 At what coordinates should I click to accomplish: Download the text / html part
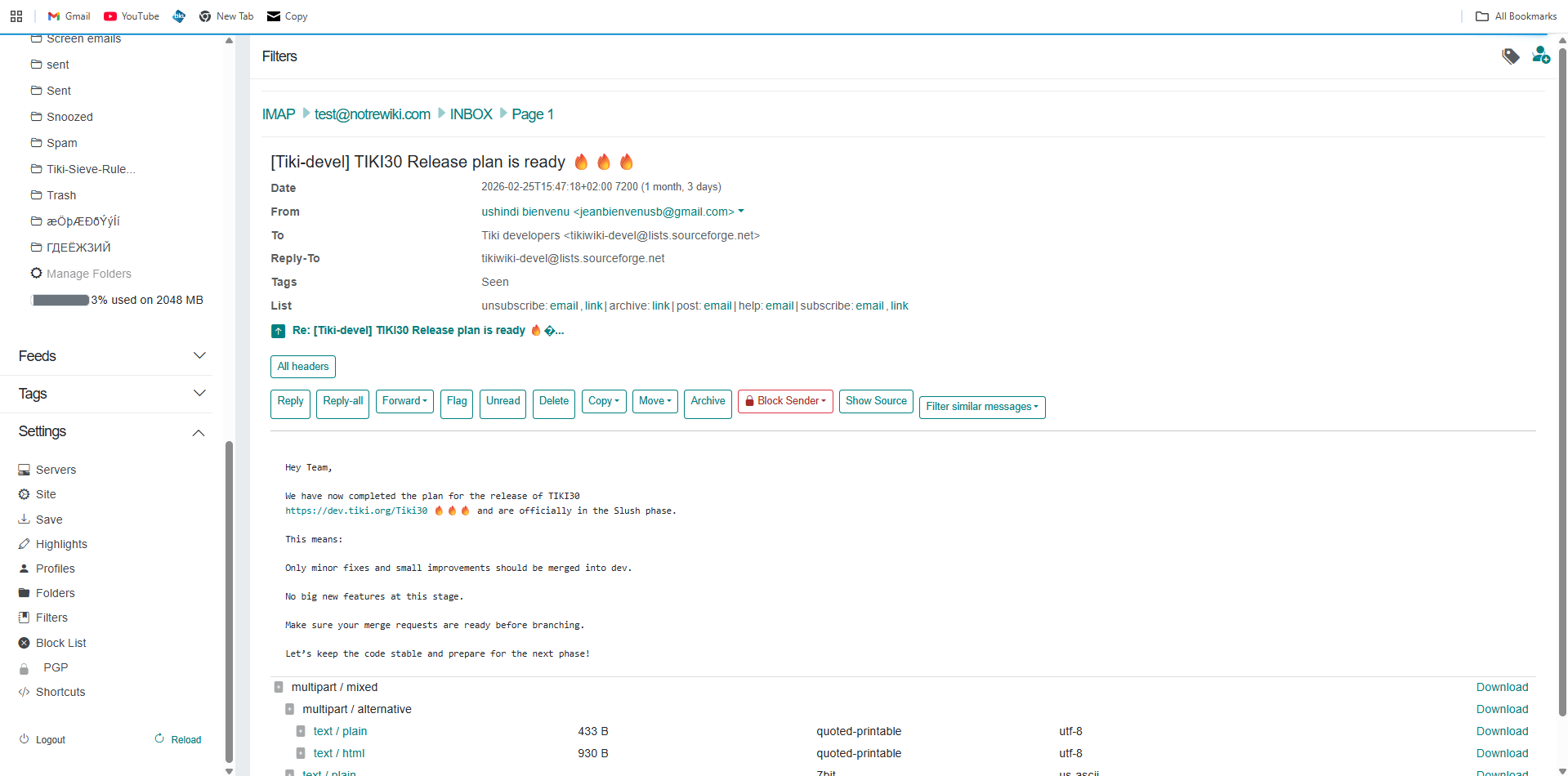coord(1501,753)
